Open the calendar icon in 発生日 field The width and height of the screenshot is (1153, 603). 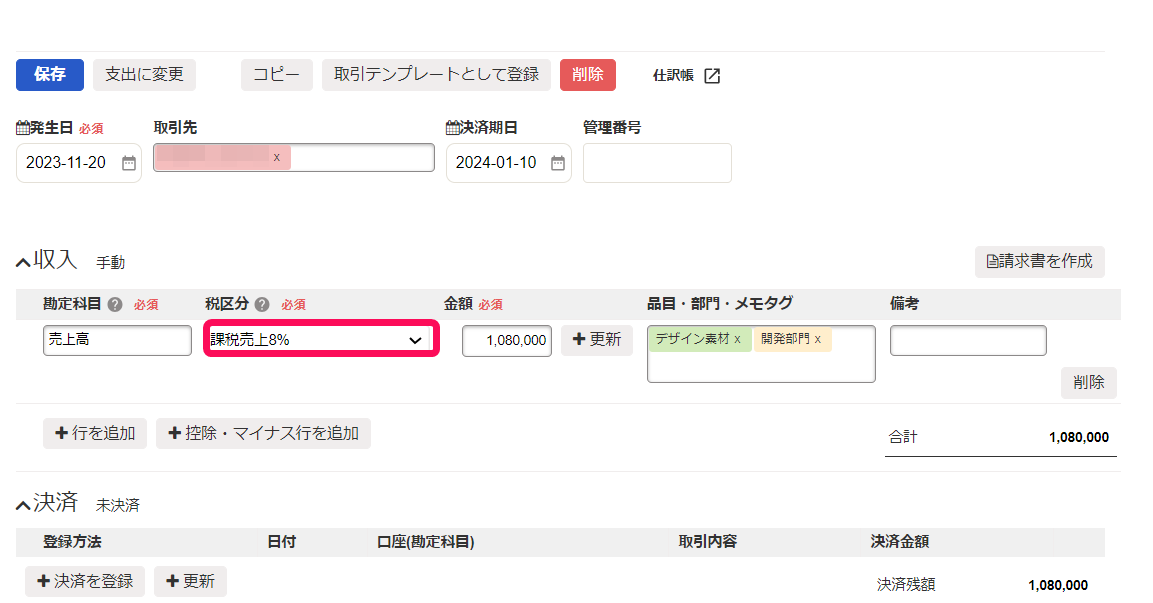[x=129, y=163]
